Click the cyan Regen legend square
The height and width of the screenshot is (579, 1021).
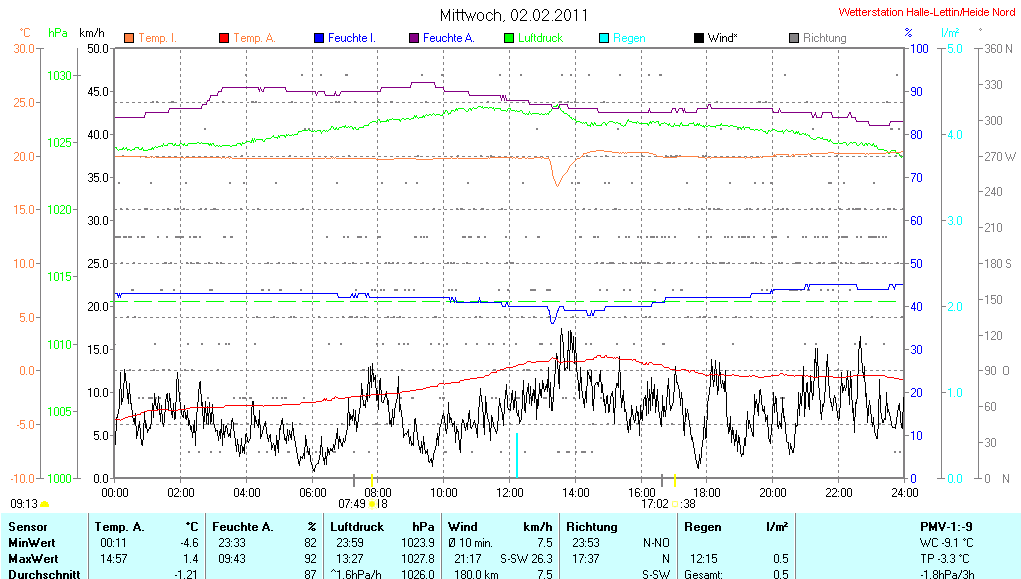click(x=603, y=38)
